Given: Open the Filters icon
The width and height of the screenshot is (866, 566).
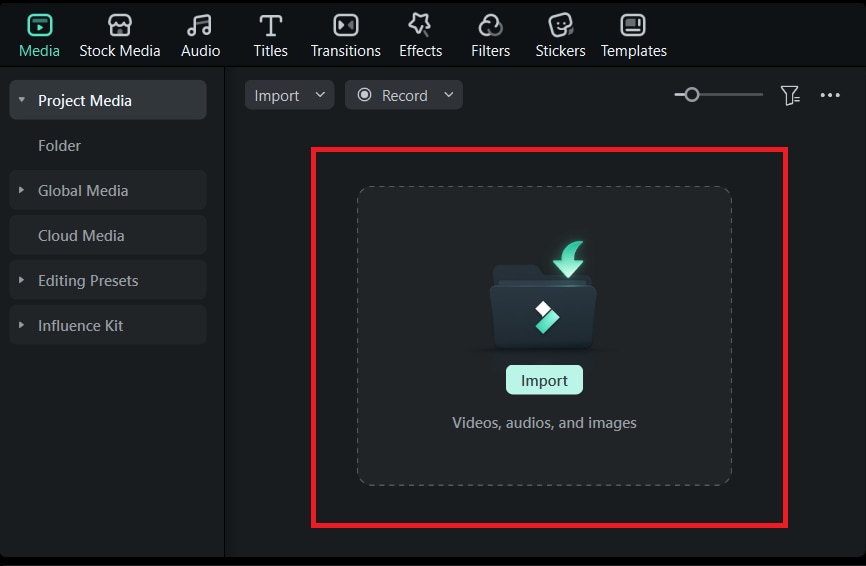Looking at the screenshot, I should coord(490,25).
